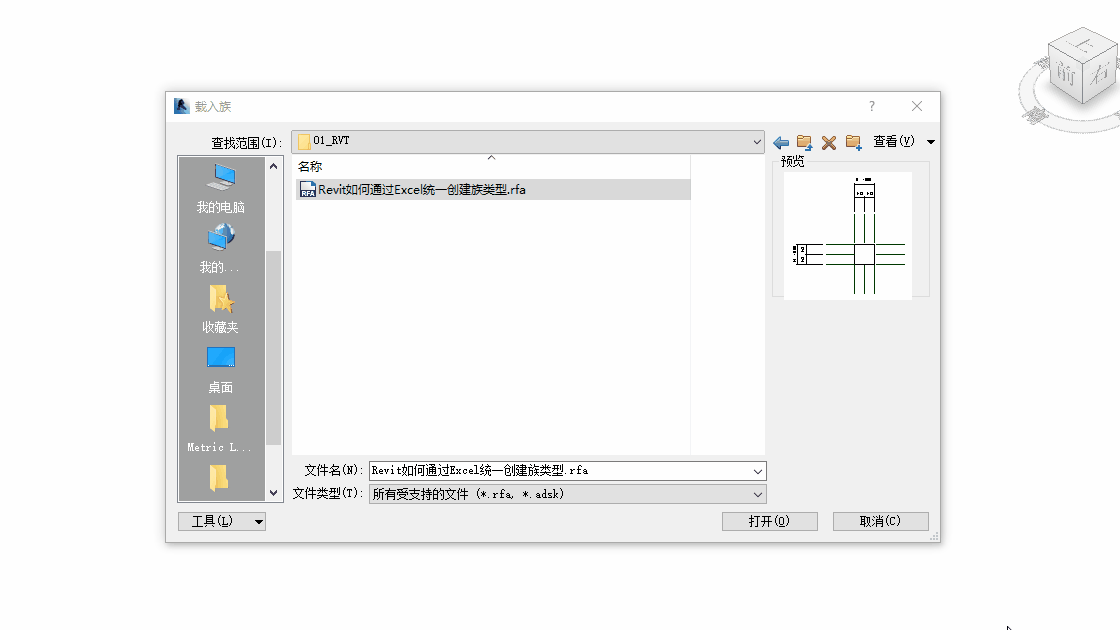Select Revit如何通过Excel统一创建族类型.rfa file
Viewport: 1120px width, 630px height.
(493, 189)
